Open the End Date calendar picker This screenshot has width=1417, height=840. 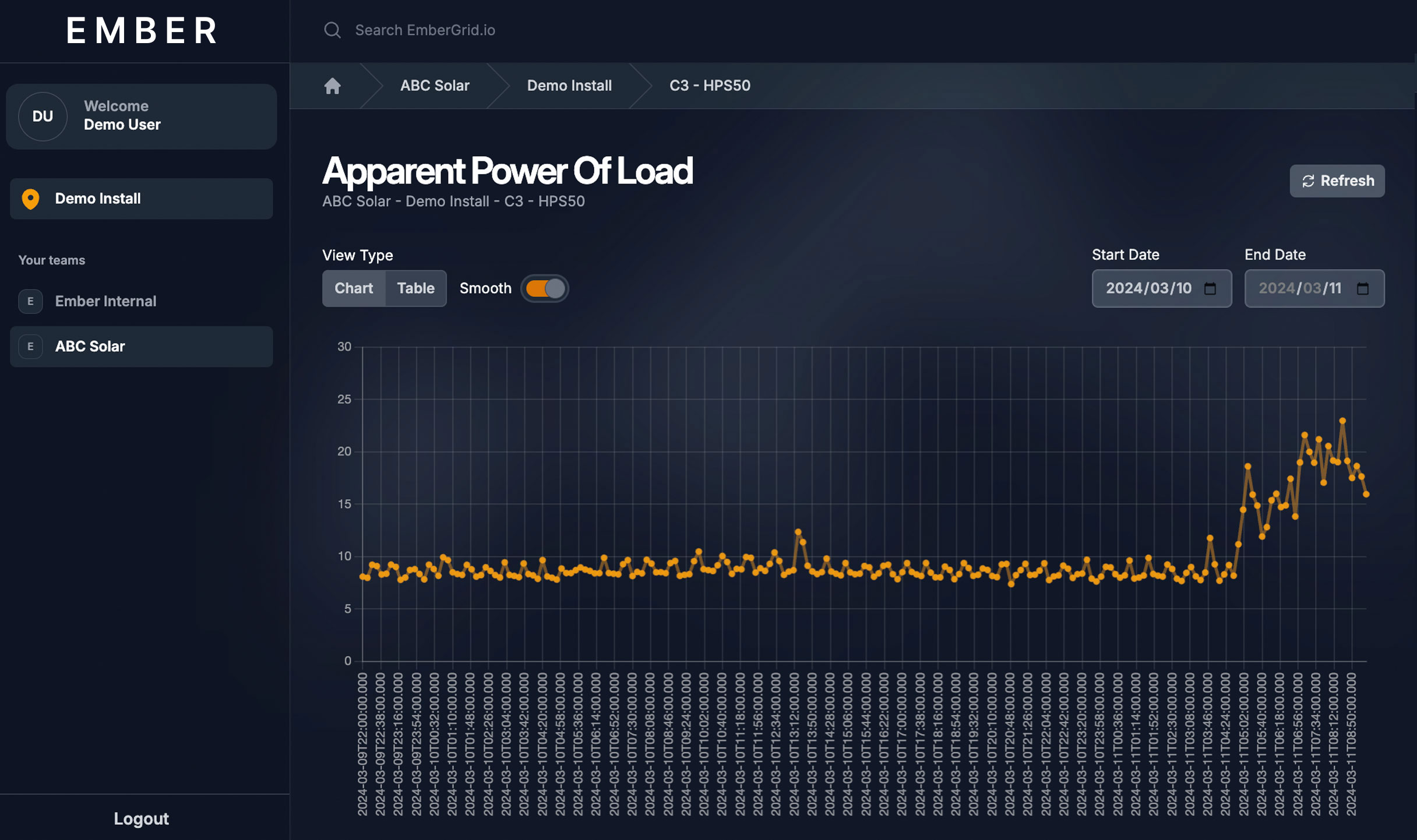tap(1365, 288)
